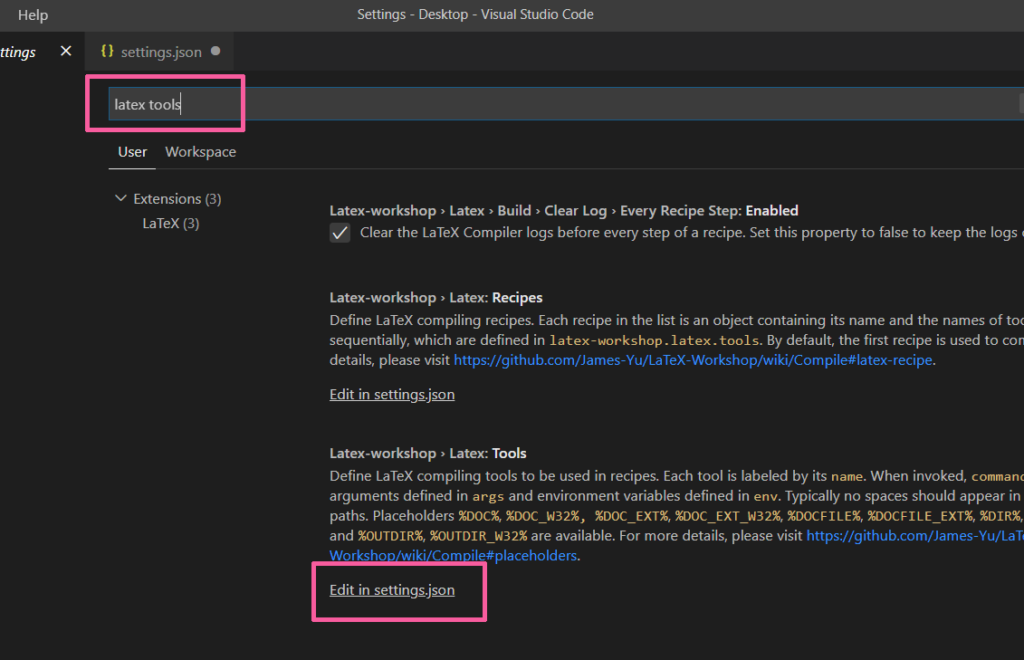Click the unsaved dot on settings.json tab
The height and width of the screenshot is (660, 1024).
[216, 51]
